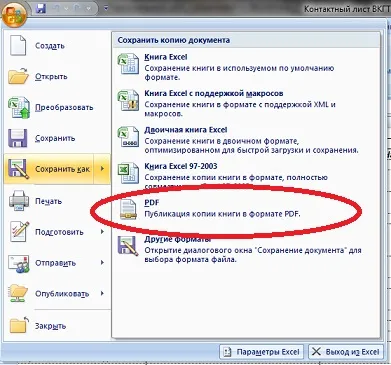Image resolution: width=391 pixels, height=365 pixels.
Task: Expand the Сохранить как submenu arrow
Action: [x=102, y=169]
